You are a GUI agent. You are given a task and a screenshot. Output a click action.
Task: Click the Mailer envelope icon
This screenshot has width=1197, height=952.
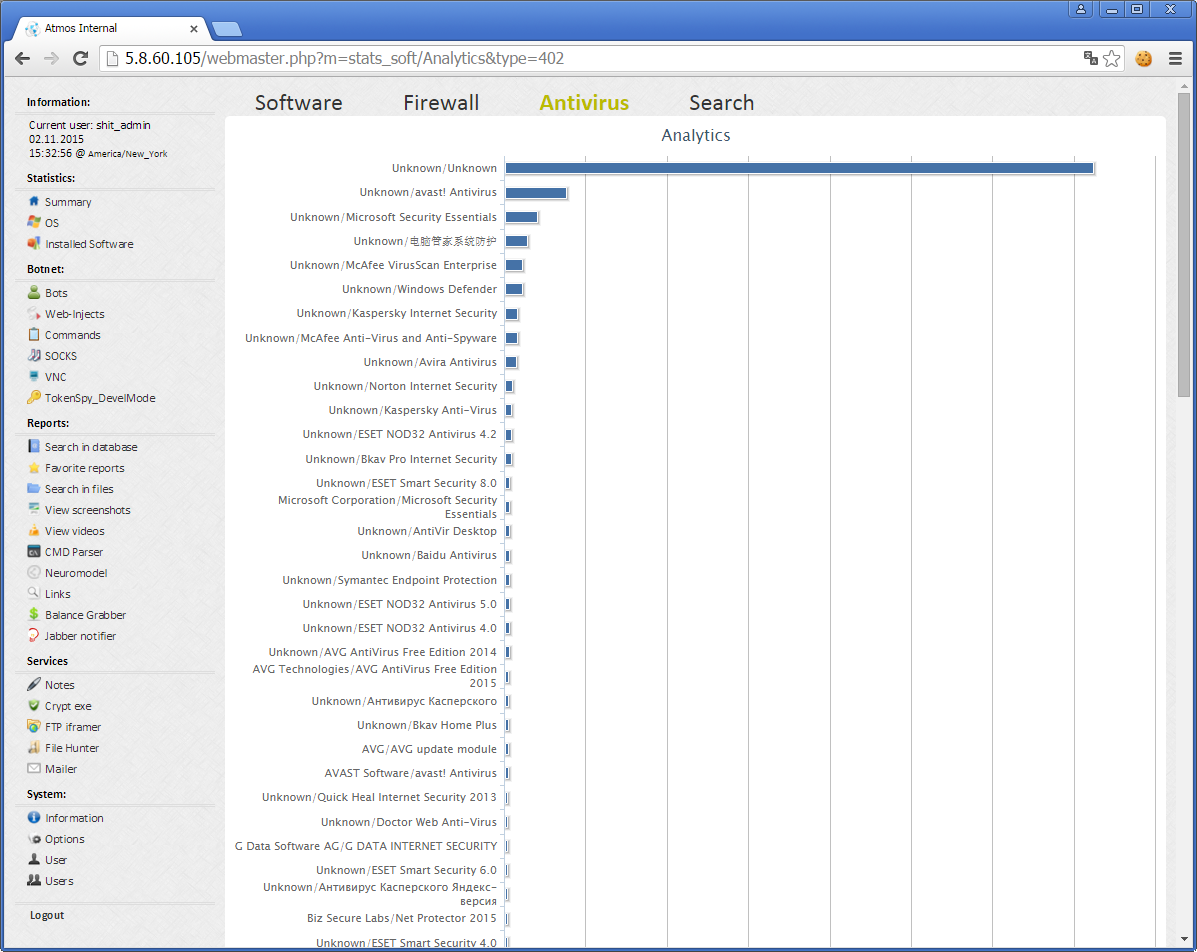pos(34,769)
